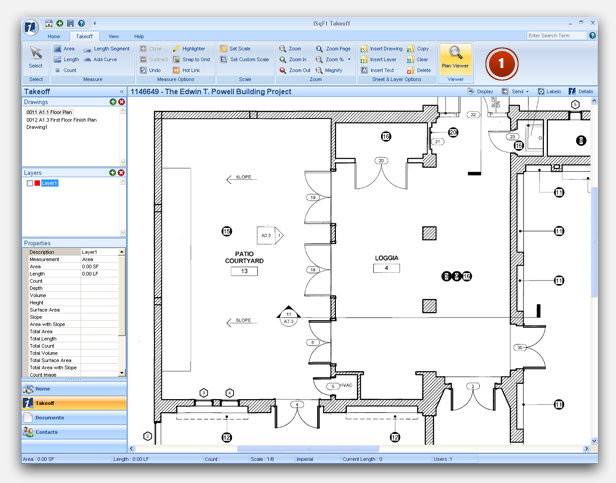Select the Layer1 name label

[x=50, y=183]
